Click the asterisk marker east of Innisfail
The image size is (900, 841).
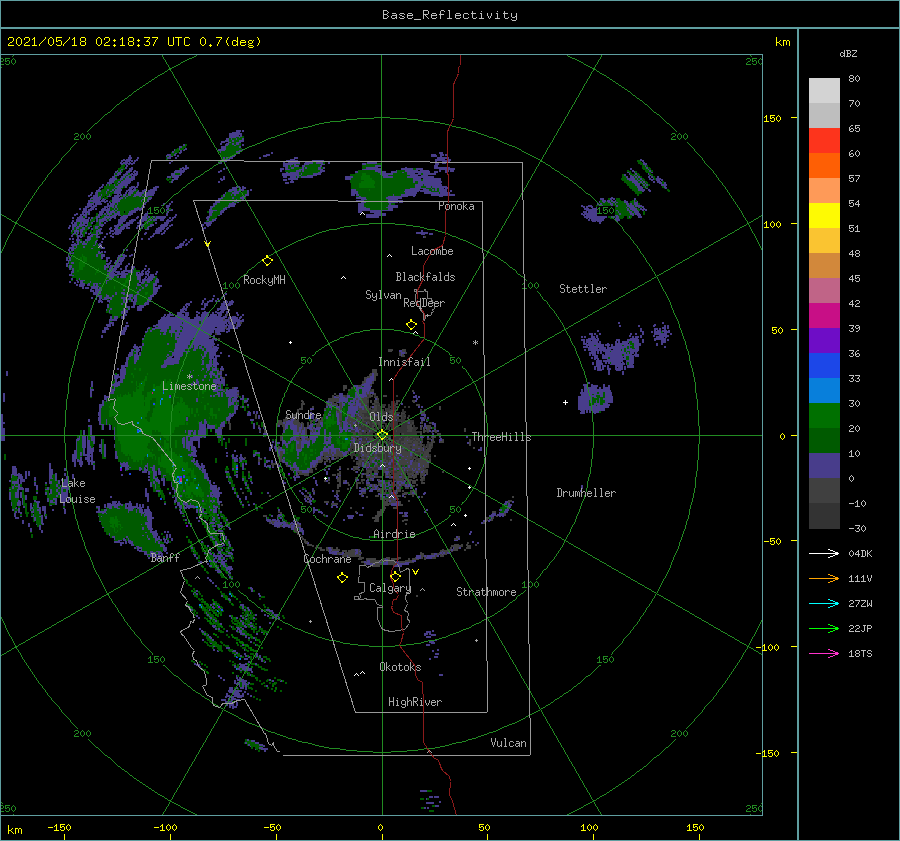pos(475,343)
